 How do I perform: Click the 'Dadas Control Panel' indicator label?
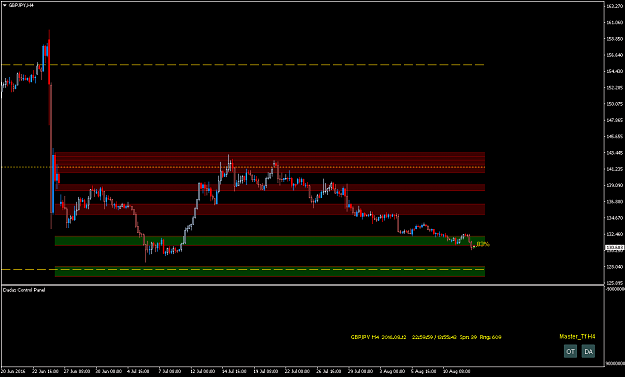coord(24,290)
